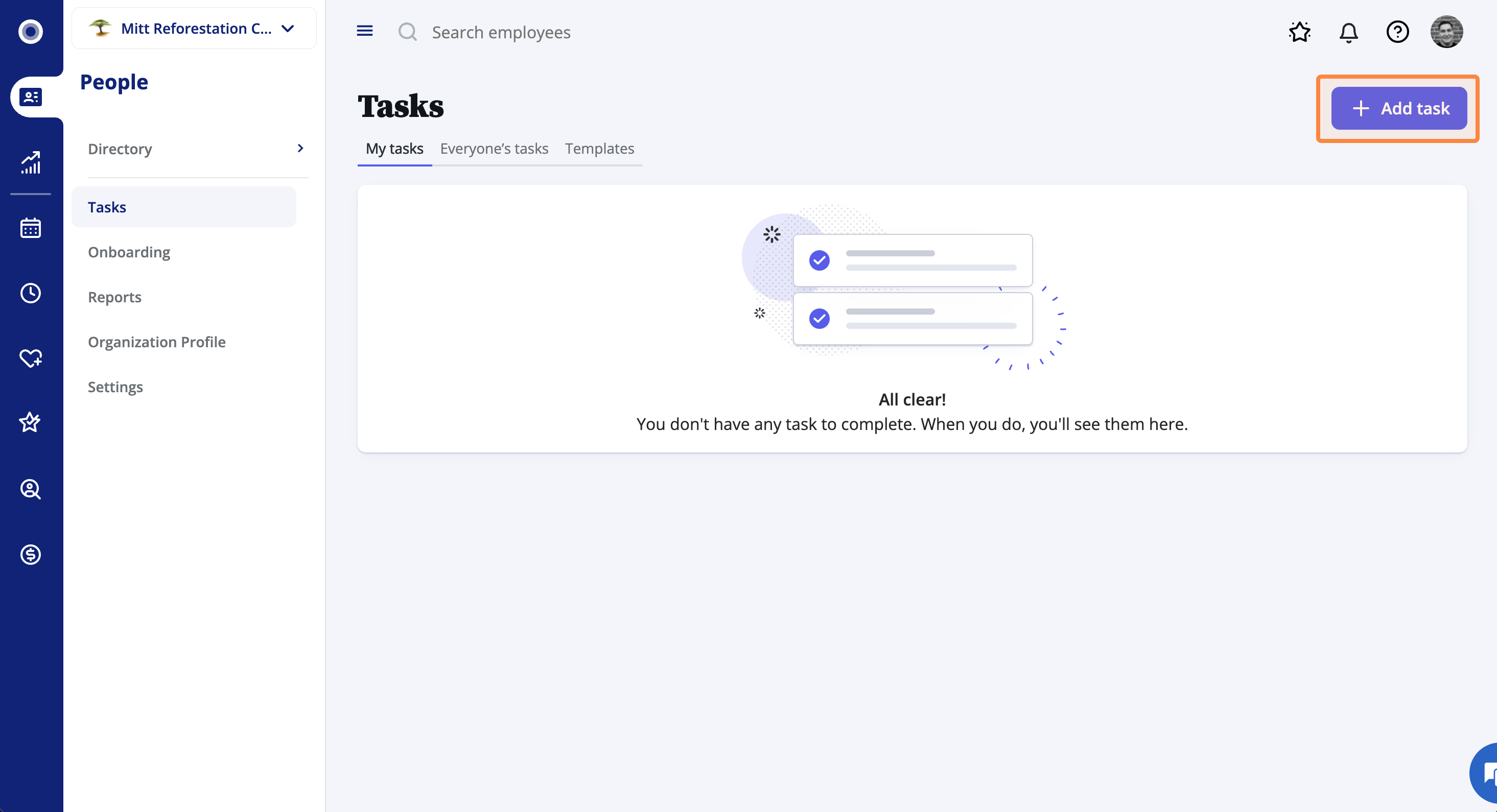Toggle the hamburger menu to collapse sidebar

(x=364, y=31)
